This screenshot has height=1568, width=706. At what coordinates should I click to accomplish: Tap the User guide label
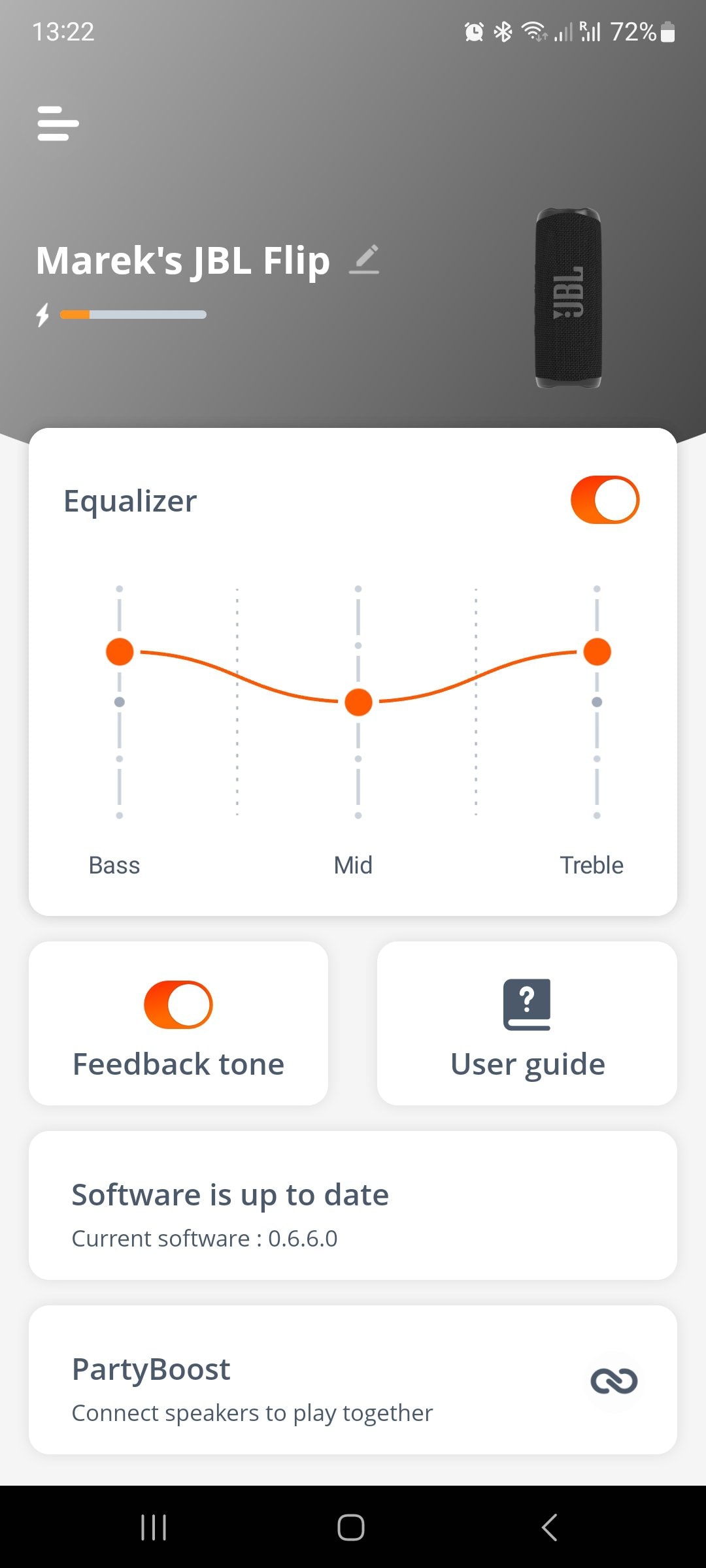pyautogui.click(x=528, y=1064)
